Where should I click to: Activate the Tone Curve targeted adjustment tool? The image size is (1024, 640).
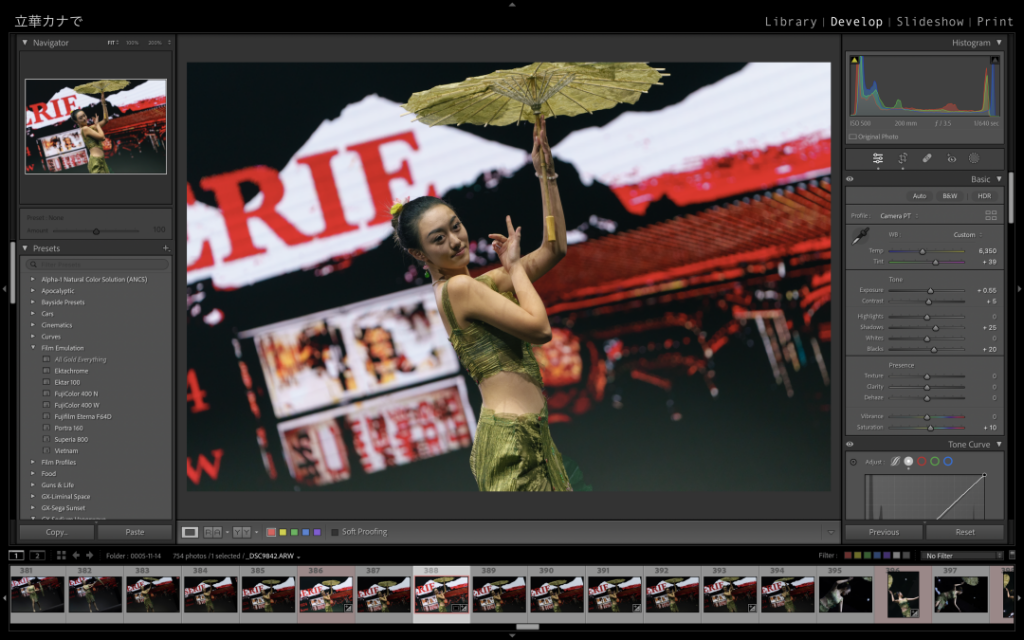[x=854, y=462]
